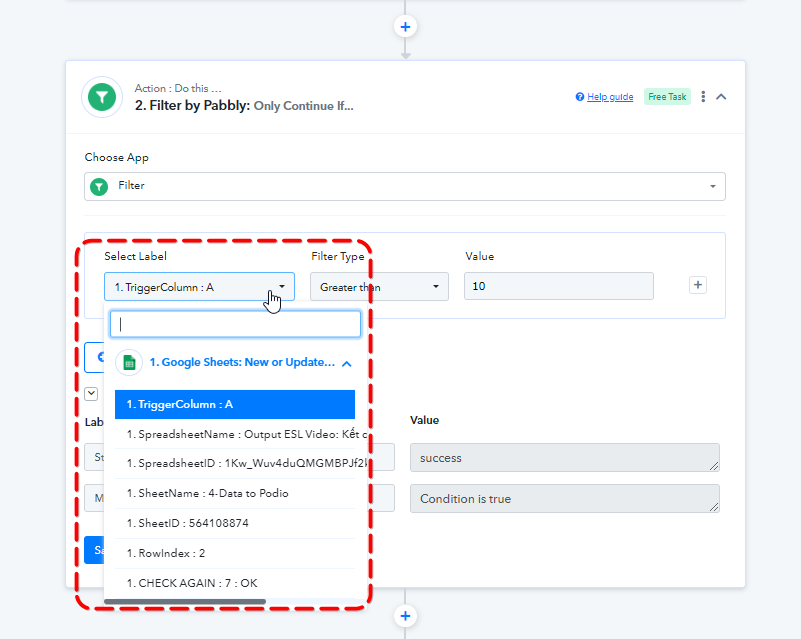Screen dimensions: 801x639
Task: Click the Free Task badge
Action: 667,97
